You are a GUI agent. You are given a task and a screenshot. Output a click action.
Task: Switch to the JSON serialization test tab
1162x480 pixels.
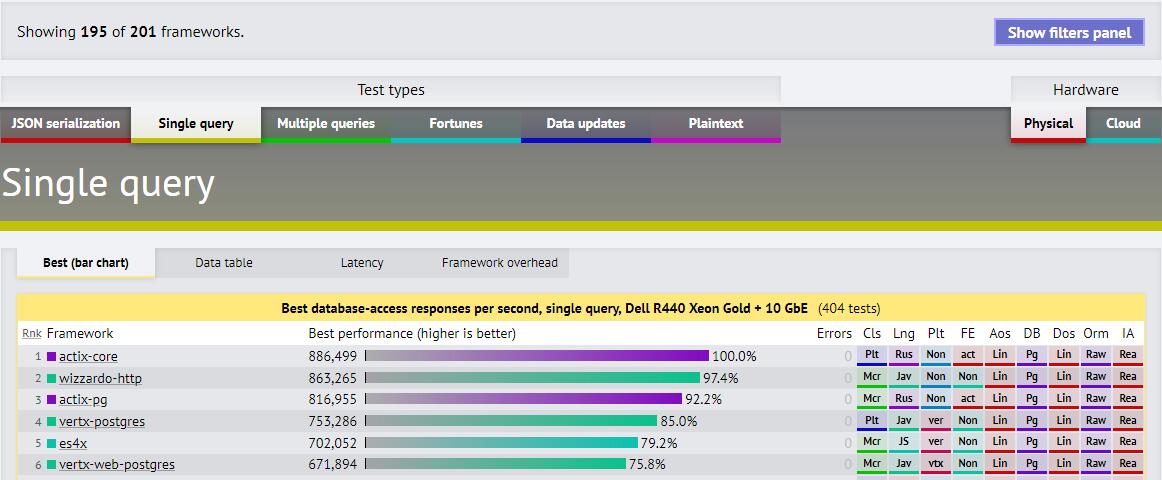click(x=65, y=124)
